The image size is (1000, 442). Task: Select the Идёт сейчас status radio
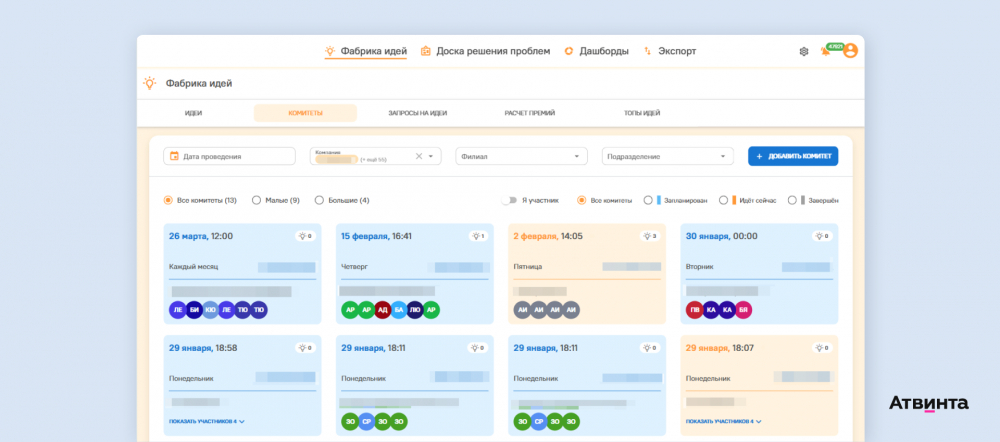723,200
